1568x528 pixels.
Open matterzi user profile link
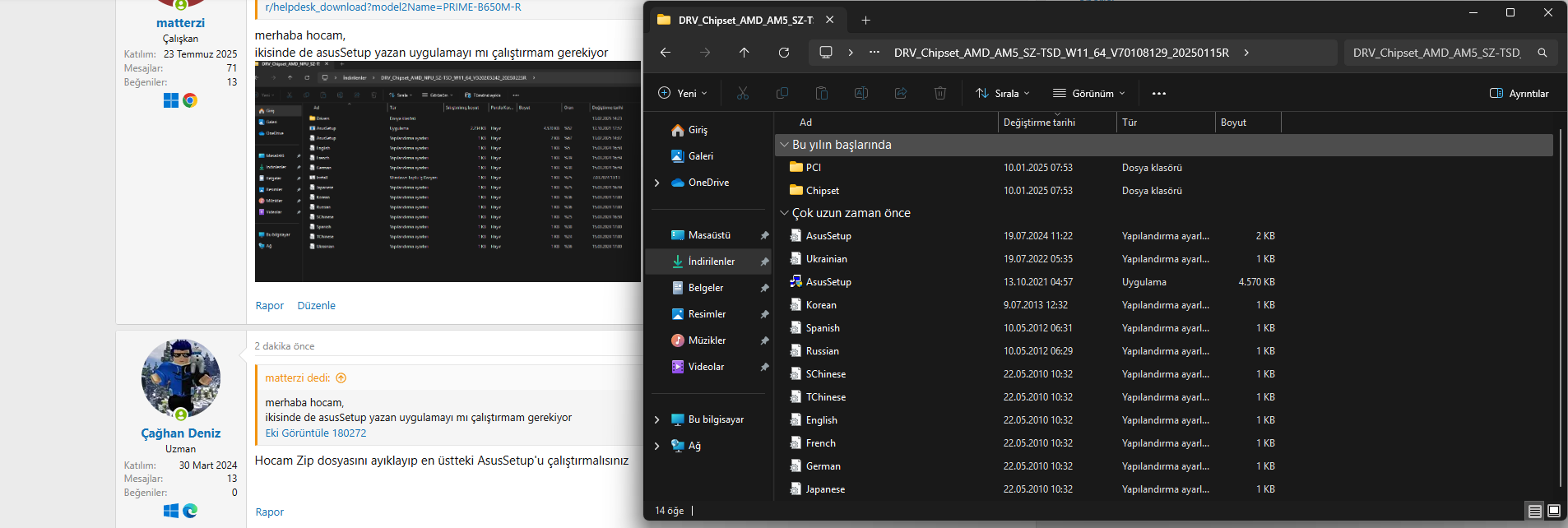point(180,23)
